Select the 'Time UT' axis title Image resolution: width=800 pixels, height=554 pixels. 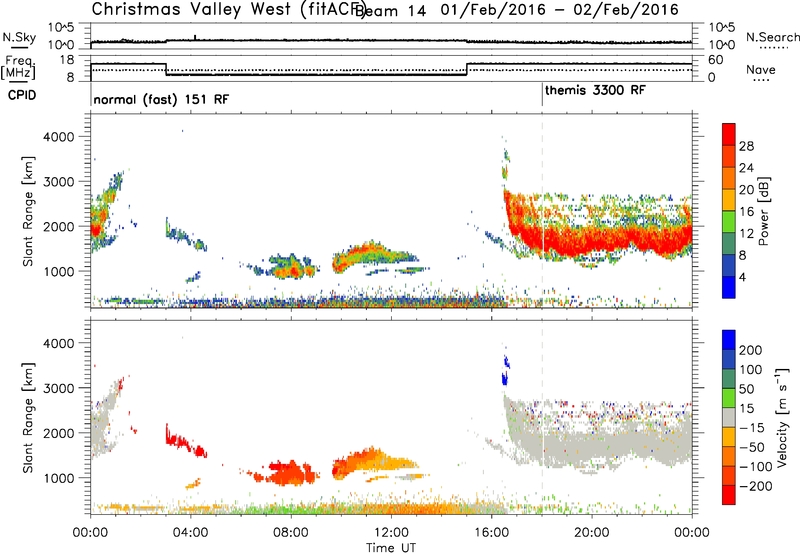391,548
